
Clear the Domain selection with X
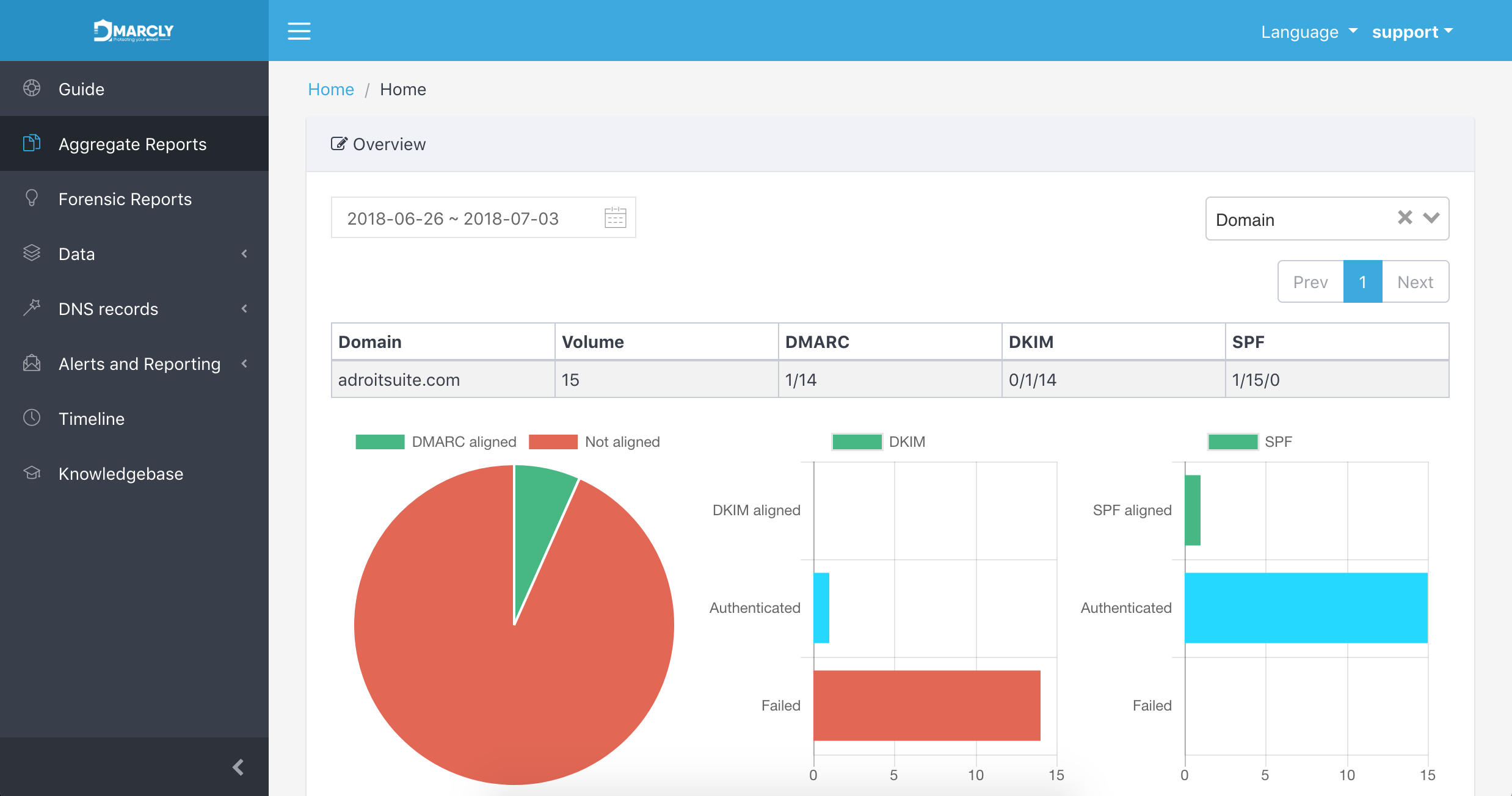(x=1405, y=218)
